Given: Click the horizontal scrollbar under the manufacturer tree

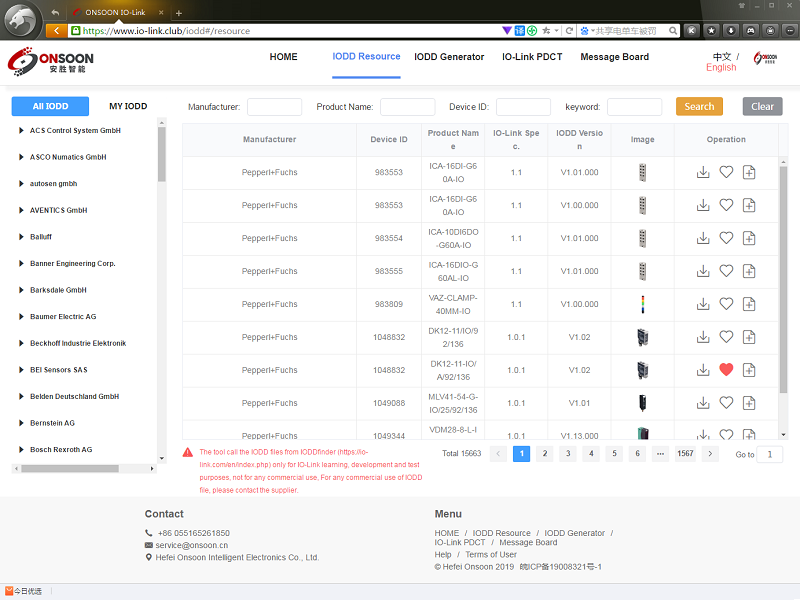Looking at the screenshot, I should click(x=70, y=468).
